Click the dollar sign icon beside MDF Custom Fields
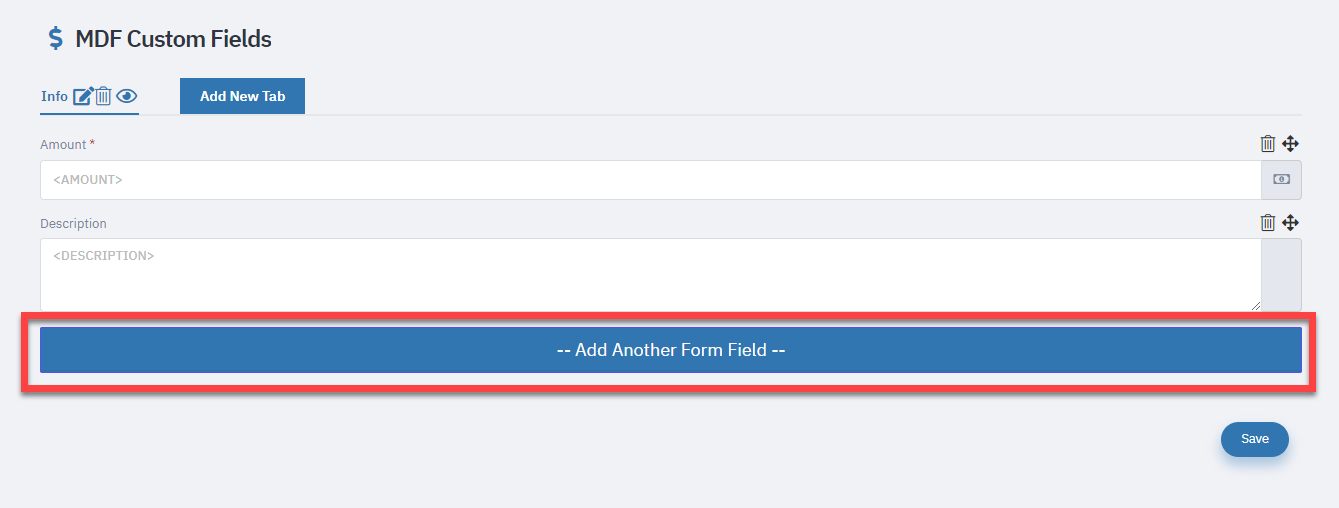Screen dimensions: 1339x508 56,39
